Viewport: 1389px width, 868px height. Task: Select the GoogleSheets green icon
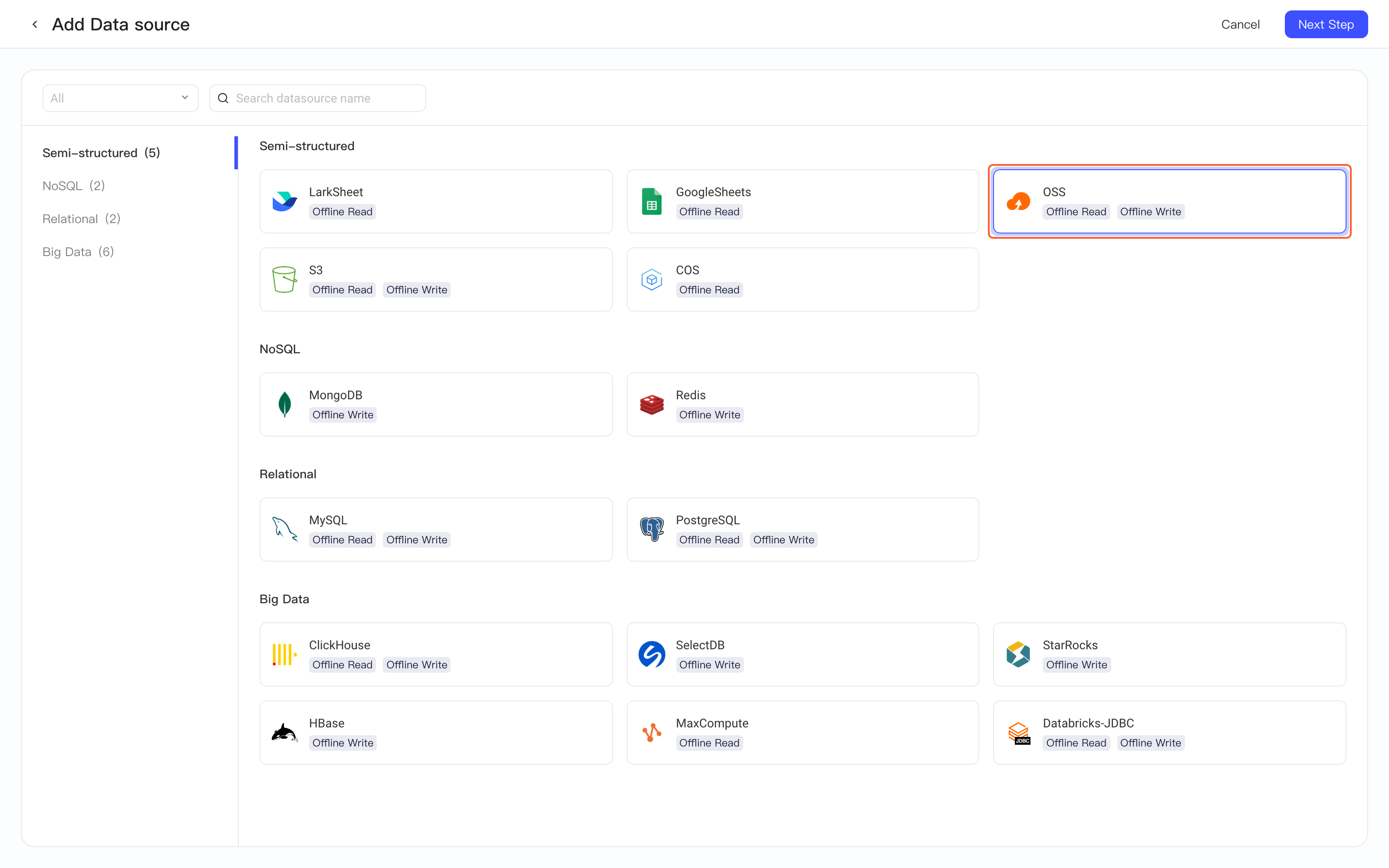652,201
